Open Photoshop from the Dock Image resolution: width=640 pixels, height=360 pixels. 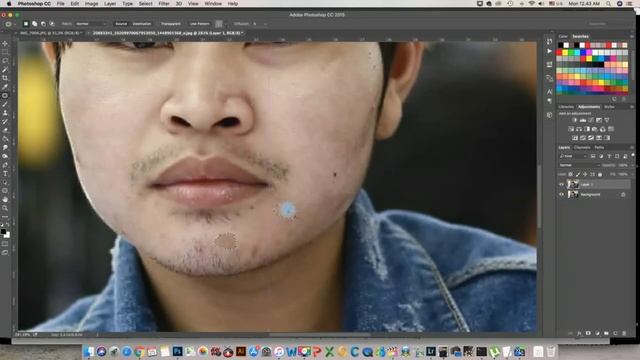[x=178, y=351]
